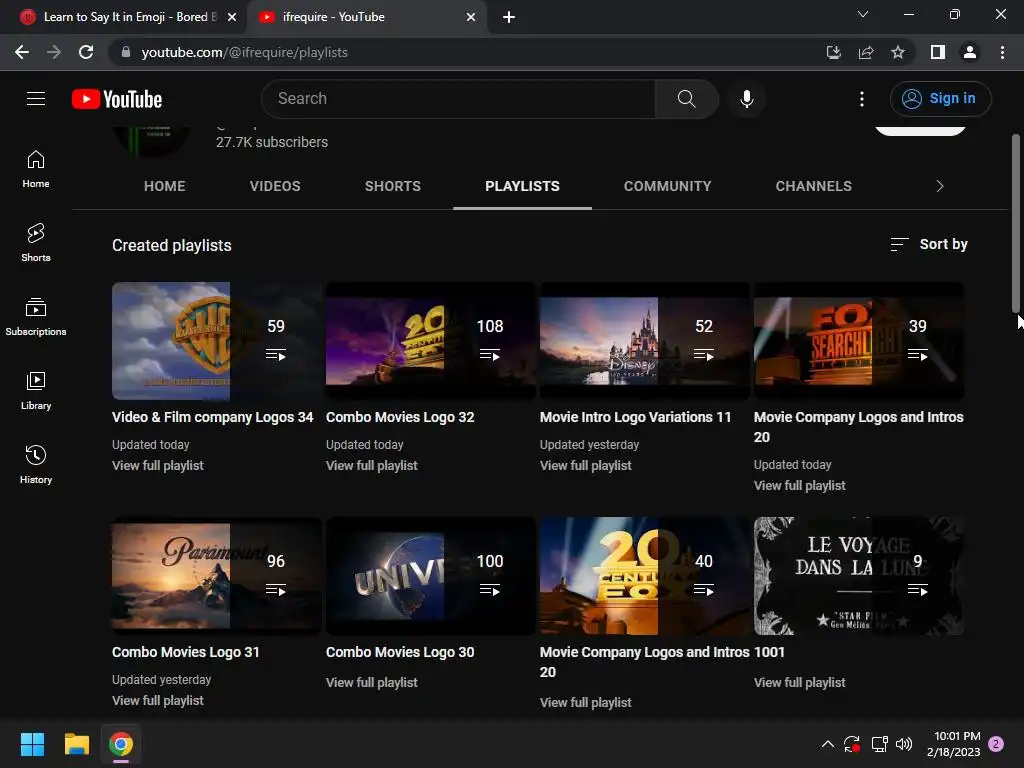Screen dimensions: 1024x768
Task: Open YouTube settings three-dot menu
Action: [x=861, y=99]
